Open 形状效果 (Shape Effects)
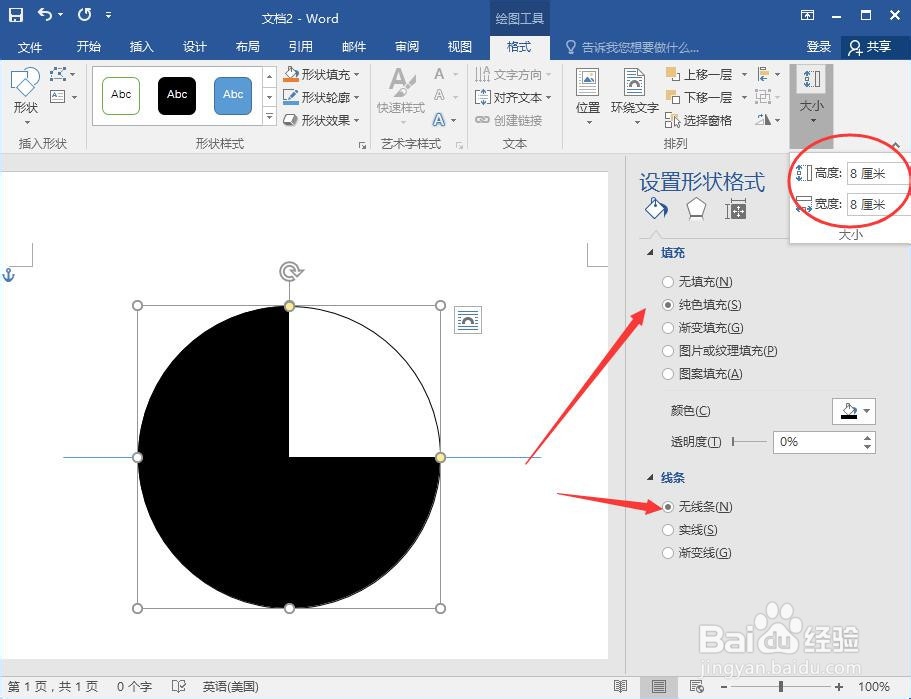The image size is (911, 699). tap(320, 119)
